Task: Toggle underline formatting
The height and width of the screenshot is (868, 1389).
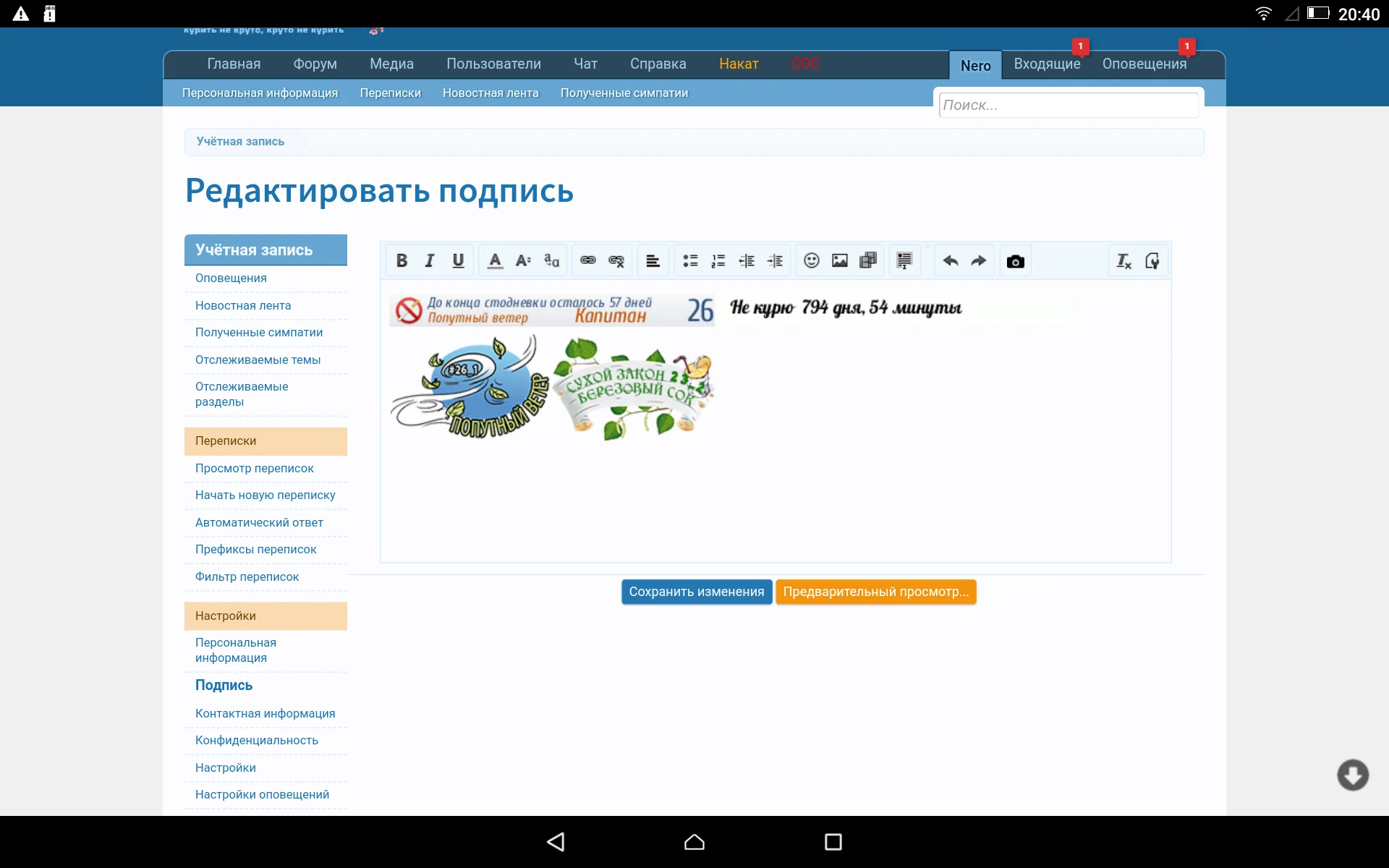Action: [x=457, y=260]
